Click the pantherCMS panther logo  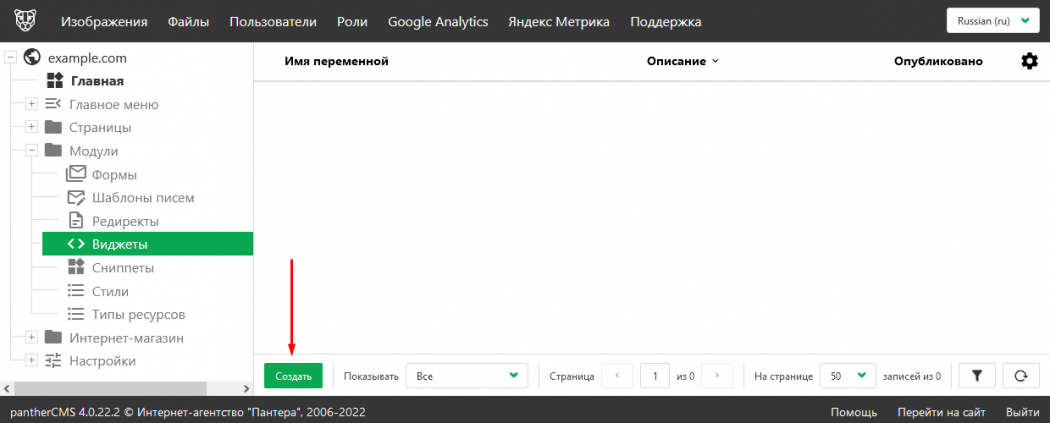(27, 21)
